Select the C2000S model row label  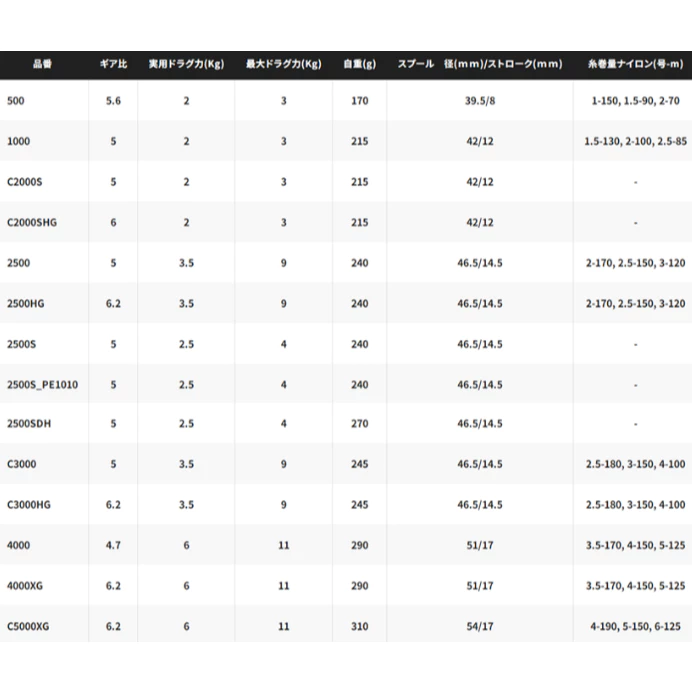tap(25, 182)
